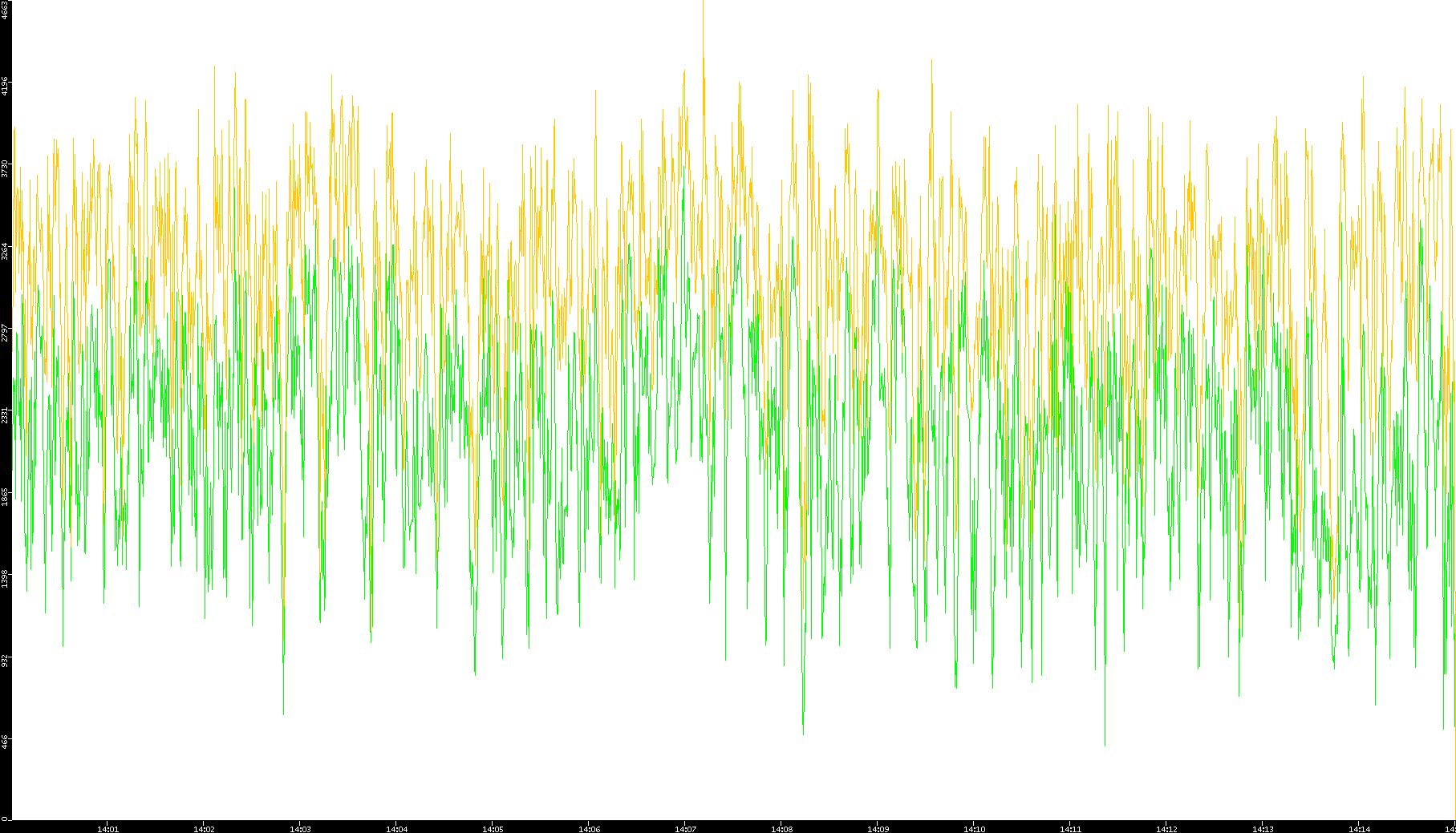1456x833 pixels.
Task: Select the 2331 y-axis label
Action: pos(6,415)
